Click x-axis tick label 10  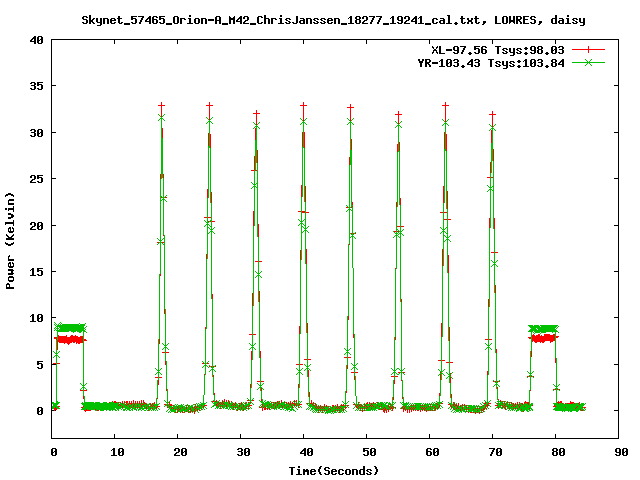coord(117,452)
